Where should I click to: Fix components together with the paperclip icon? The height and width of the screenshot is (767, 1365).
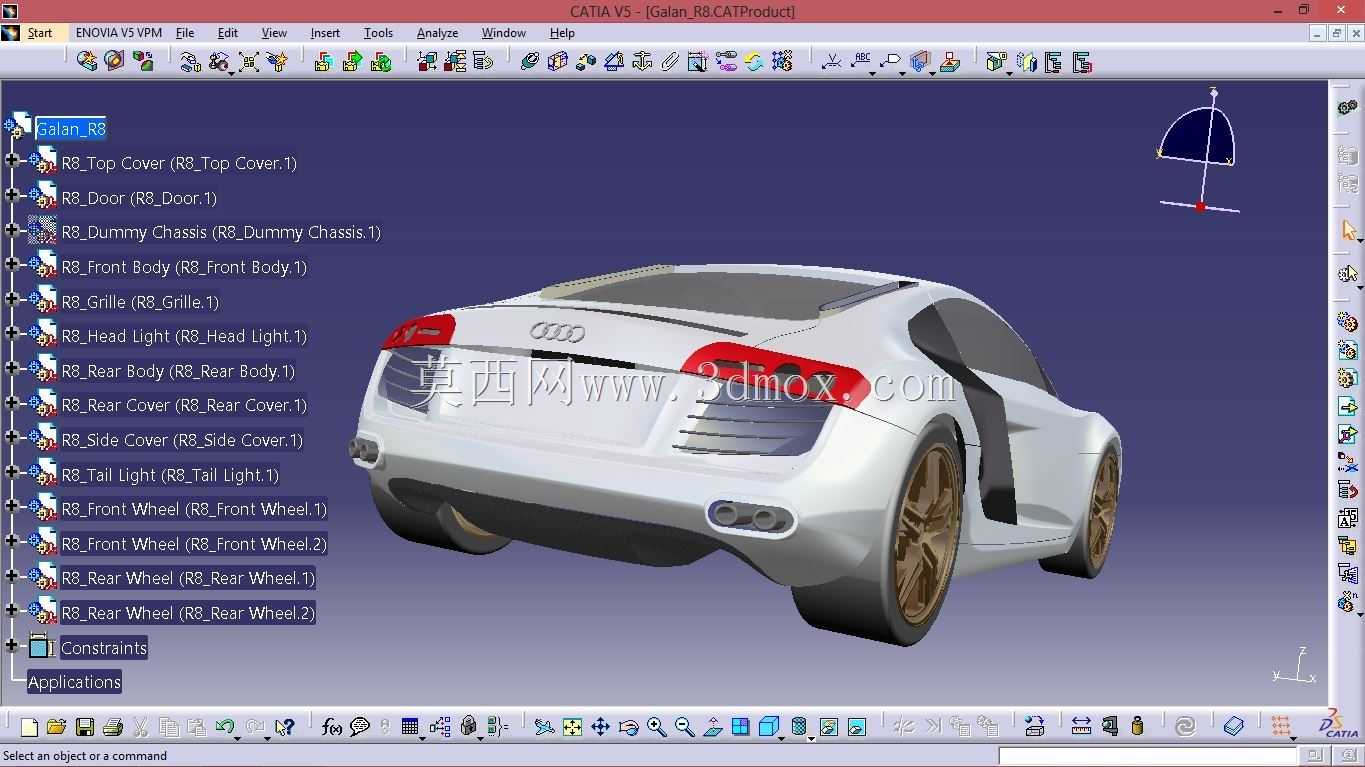(x=670, y=62)
